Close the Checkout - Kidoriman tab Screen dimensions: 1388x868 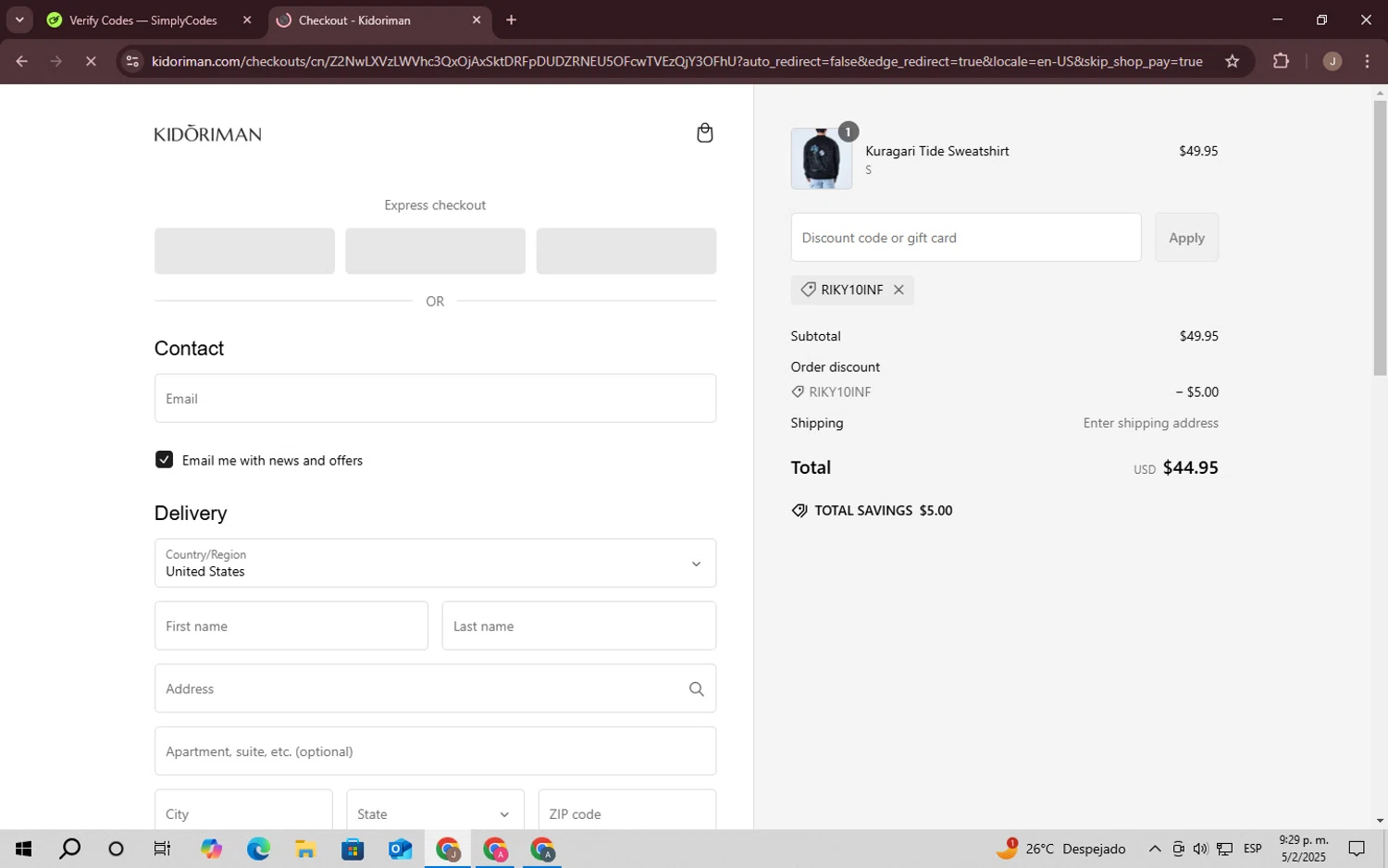click(476, 19)
